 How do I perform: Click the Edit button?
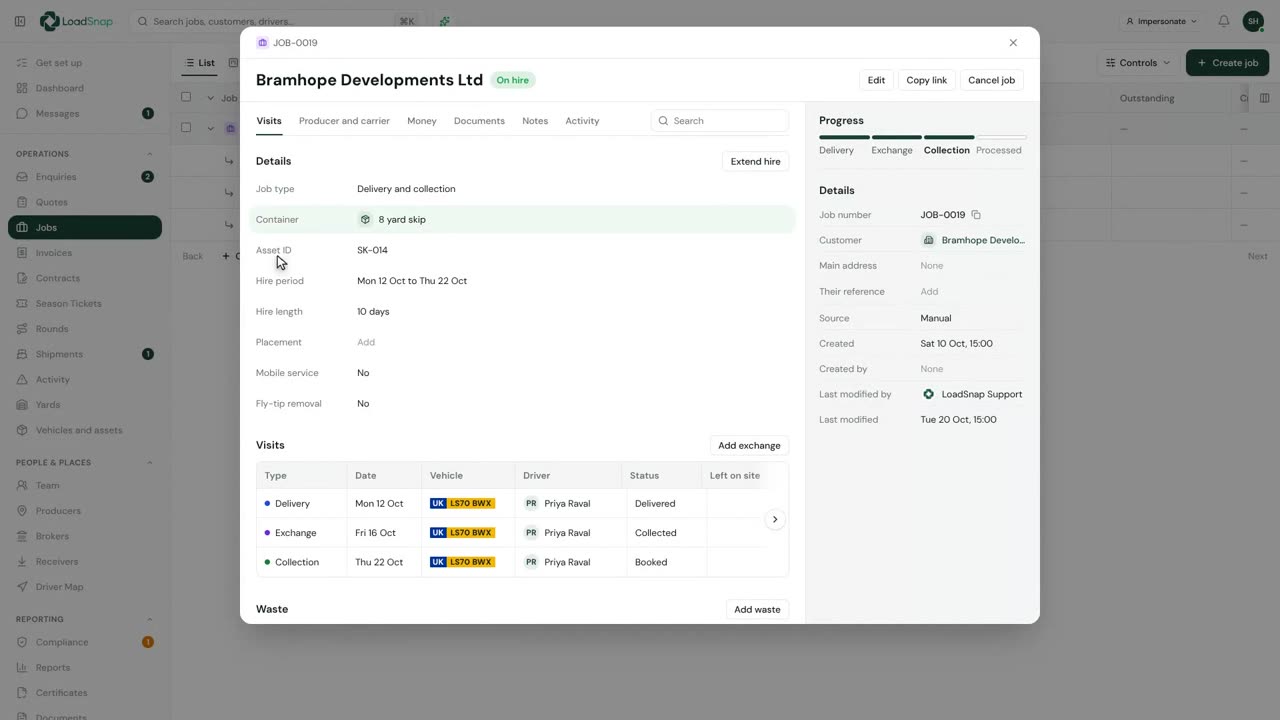click(x=876, y=80)
